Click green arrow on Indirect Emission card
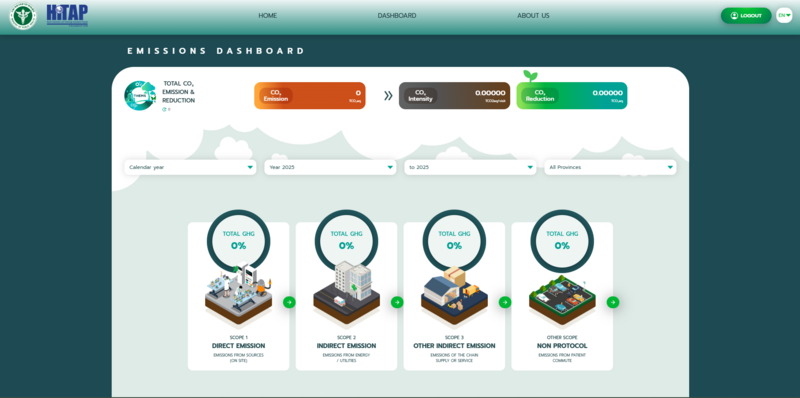Screen dimensions: 800x398 click(397, 302)
